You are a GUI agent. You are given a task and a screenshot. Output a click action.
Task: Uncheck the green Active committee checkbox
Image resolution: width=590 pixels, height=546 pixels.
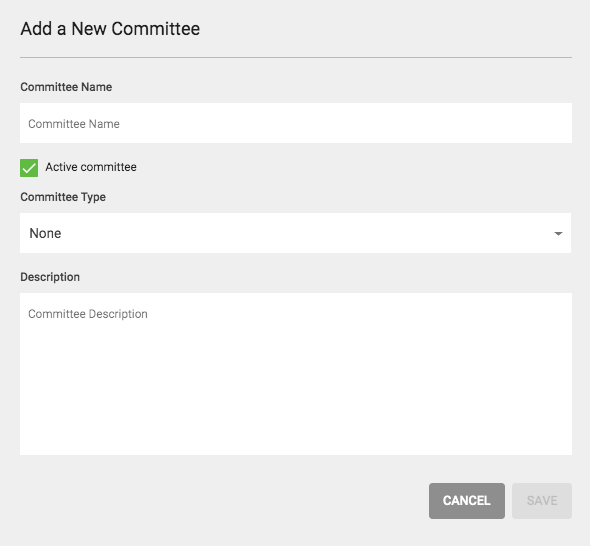pyautogui.click(x=29, y=167)
